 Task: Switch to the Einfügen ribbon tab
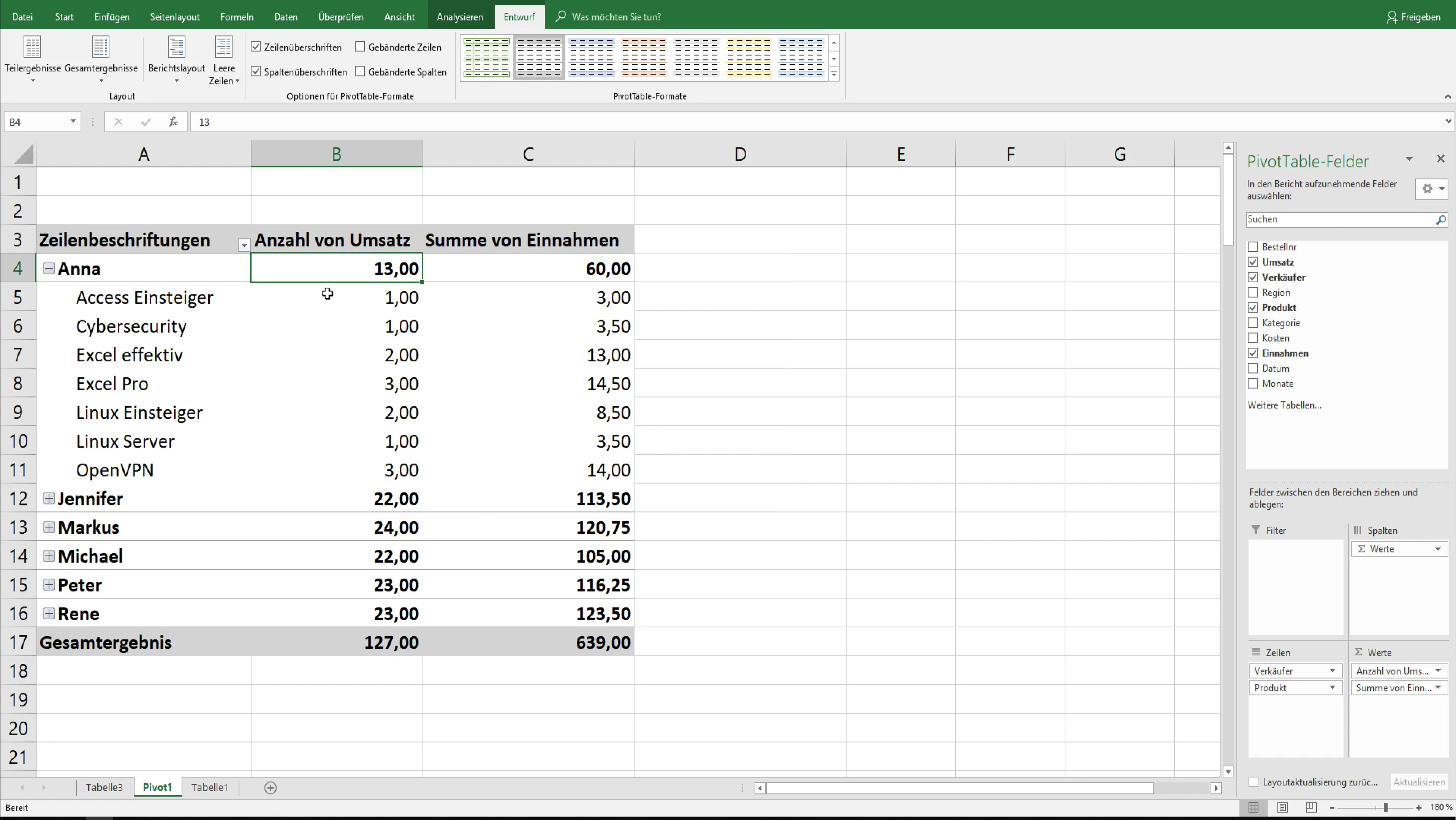(x=112, y=17)
